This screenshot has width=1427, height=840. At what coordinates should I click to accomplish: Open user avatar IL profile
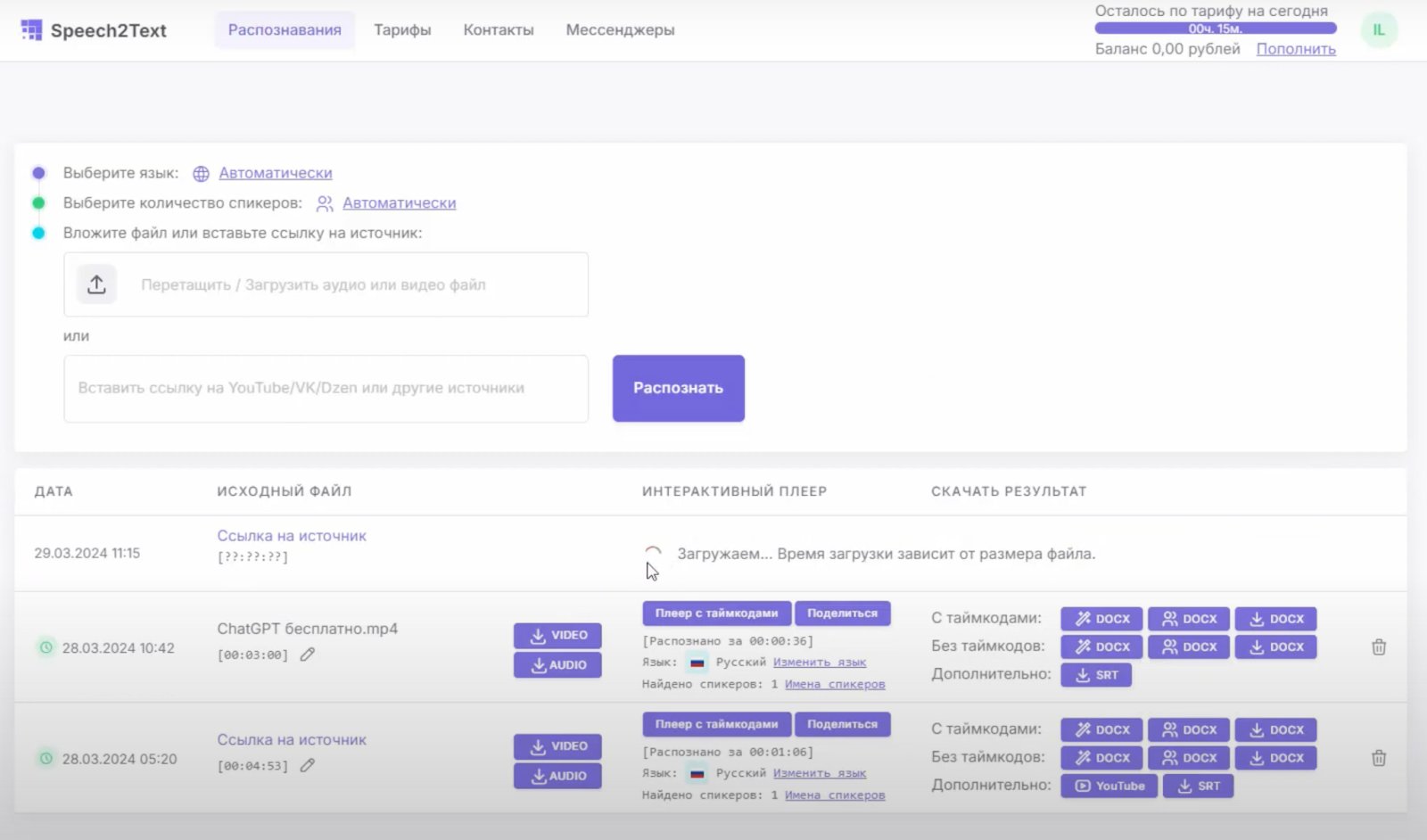pos(1378,30)
